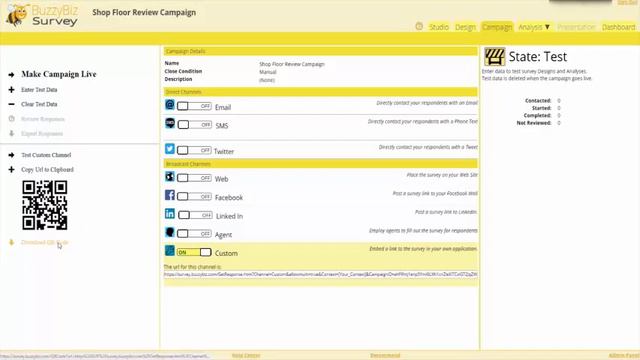Click the LinkedIn channel icon
Image resolution: width=640 pixels, height=360 pixels.
170,213
